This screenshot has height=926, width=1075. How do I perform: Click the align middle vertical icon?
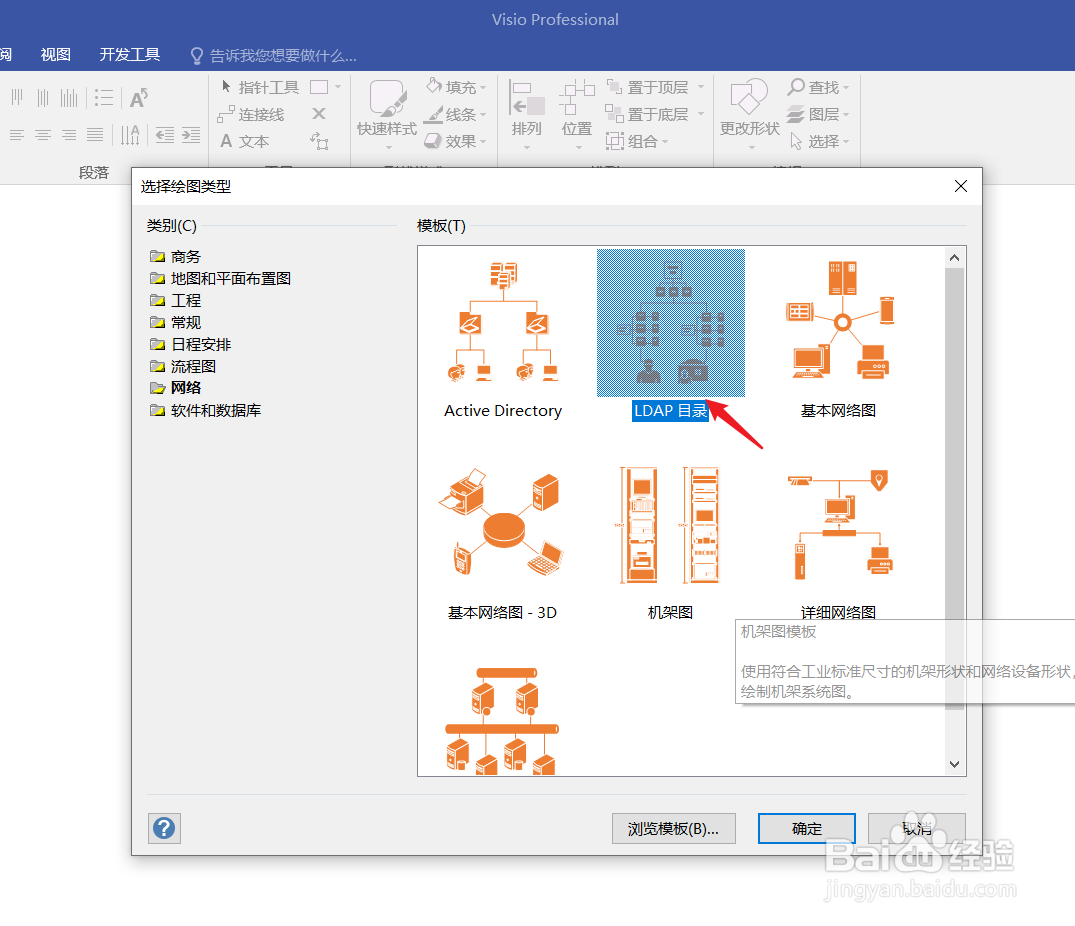click(x=43, y=97)
